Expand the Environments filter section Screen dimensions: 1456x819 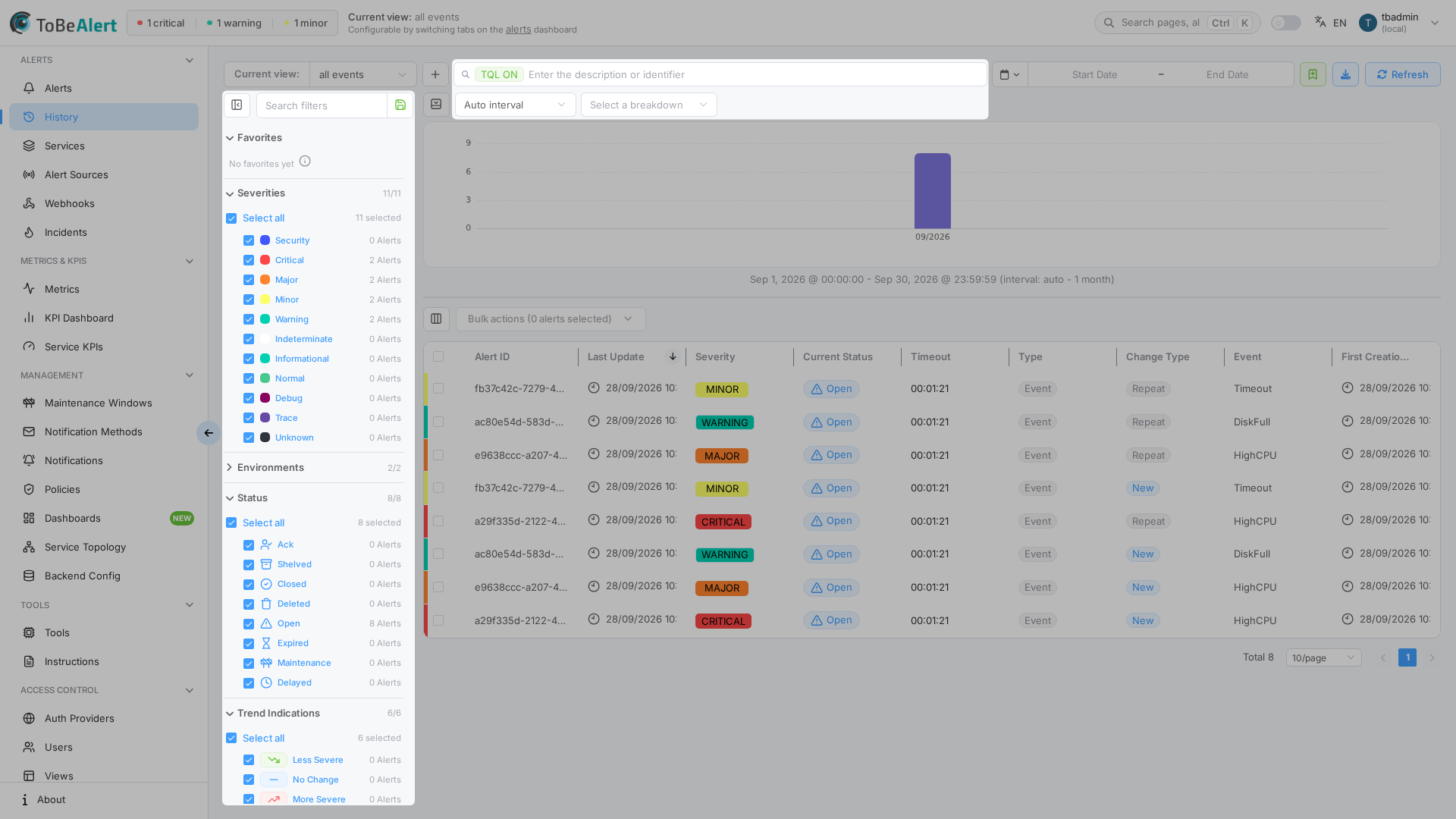313,468
